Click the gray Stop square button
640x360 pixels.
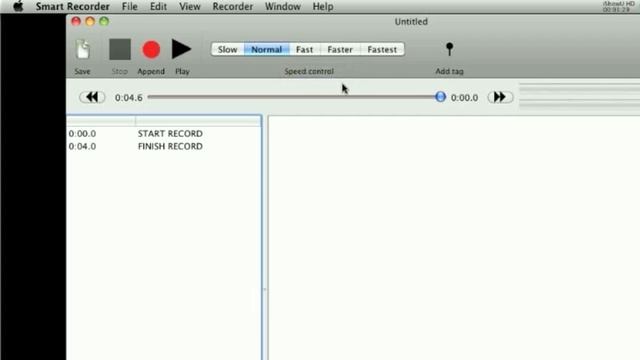tap(120, 49)
